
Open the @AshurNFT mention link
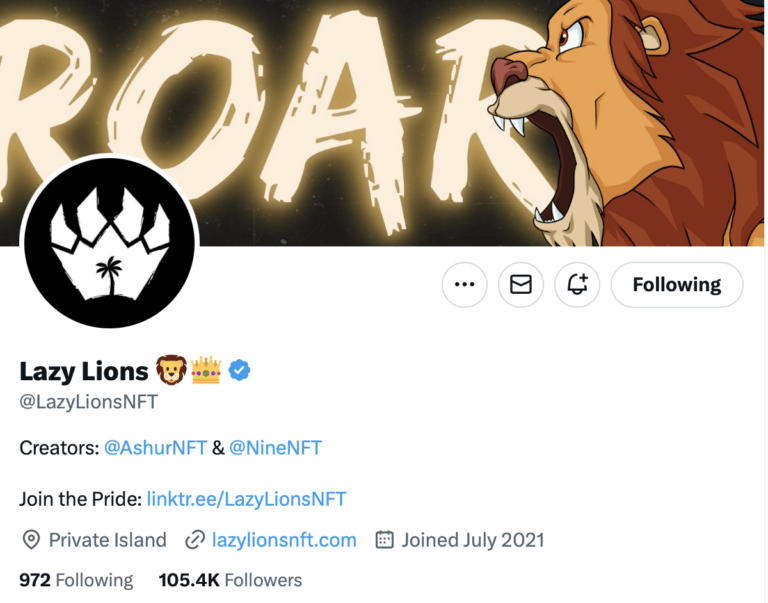(x=155, y=448)
